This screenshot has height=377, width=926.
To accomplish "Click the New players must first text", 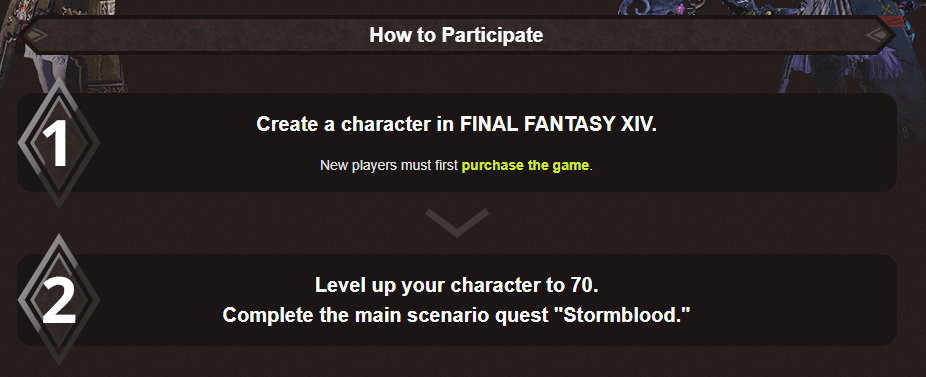I will 389,165.
